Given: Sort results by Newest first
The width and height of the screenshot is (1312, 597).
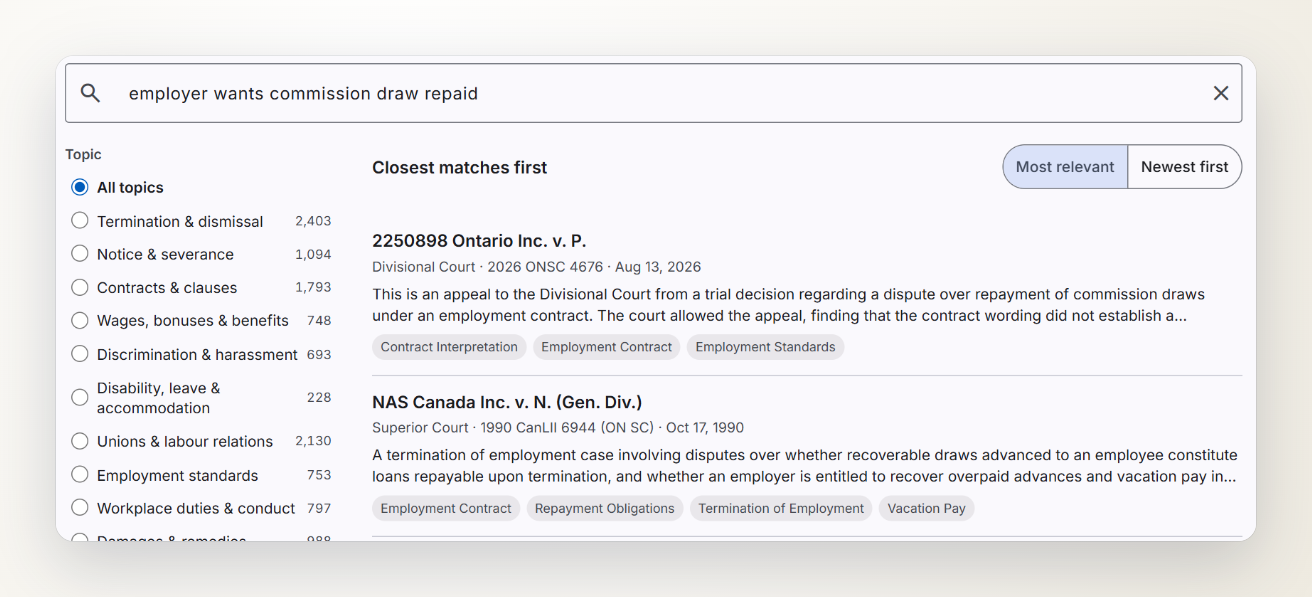Looking at the screenshot, I should pos(1185,167).
